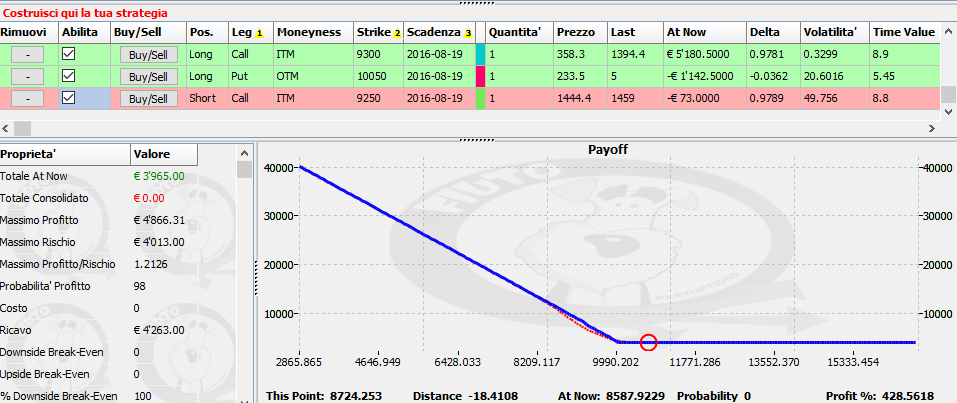Click Buy/Sell button for Short Call row
The image size is (957, 403).
(148, 98)
